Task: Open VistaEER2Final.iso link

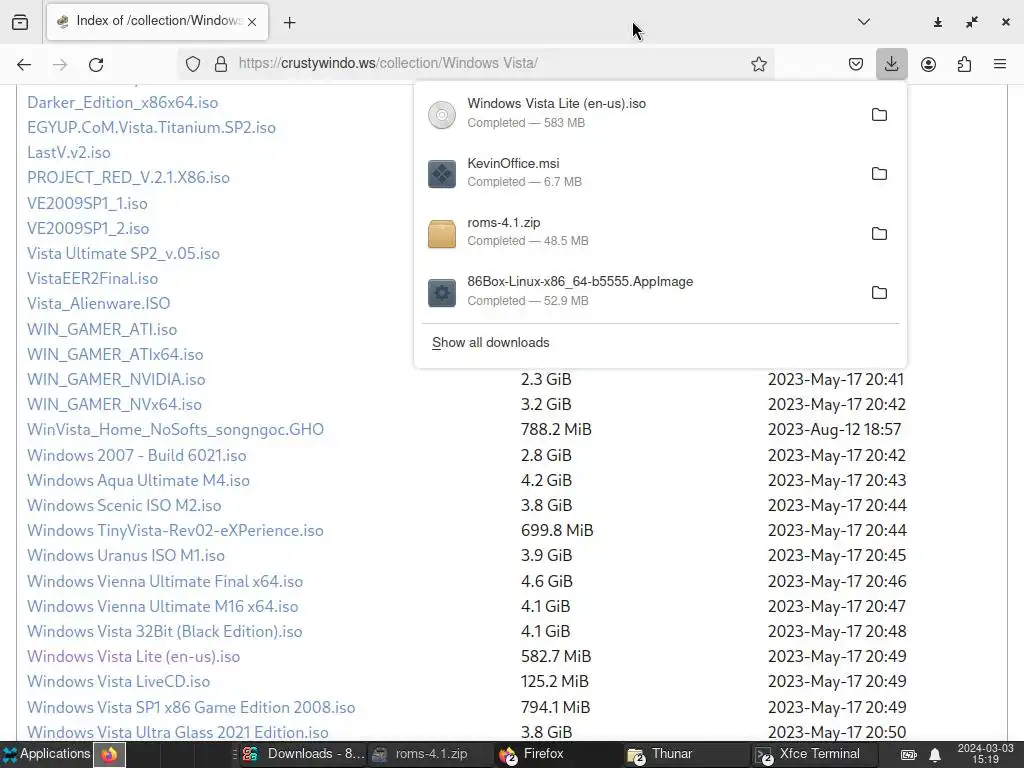Action: coord(92,279)
